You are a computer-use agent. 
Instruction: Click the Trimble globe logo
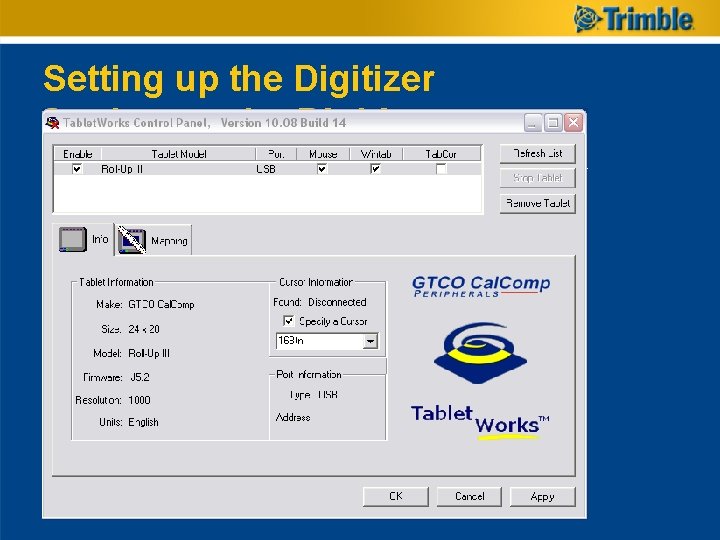(587, 19)
